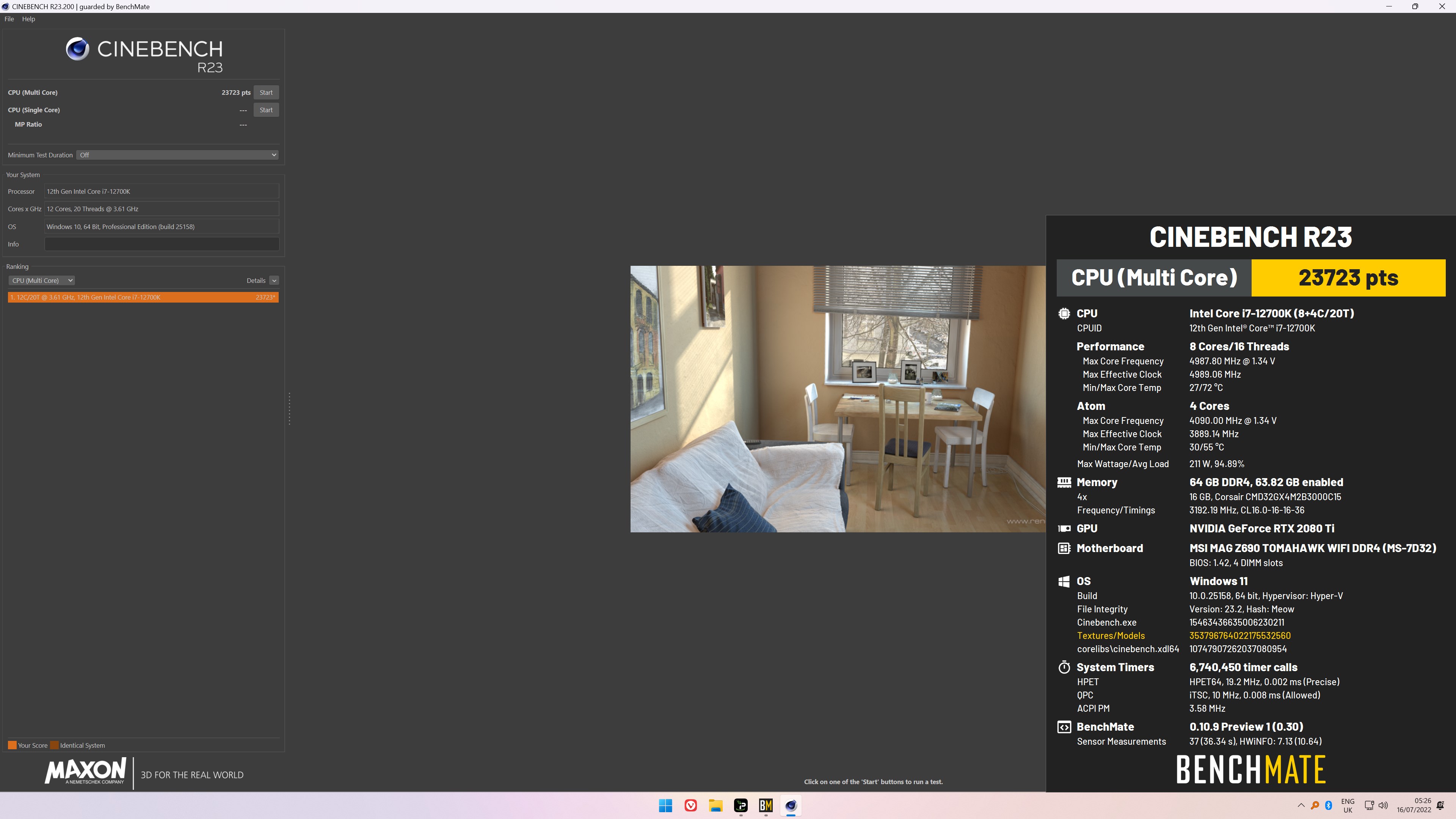
Task: Click the MAXON logo
Action: tap(85, 772)
